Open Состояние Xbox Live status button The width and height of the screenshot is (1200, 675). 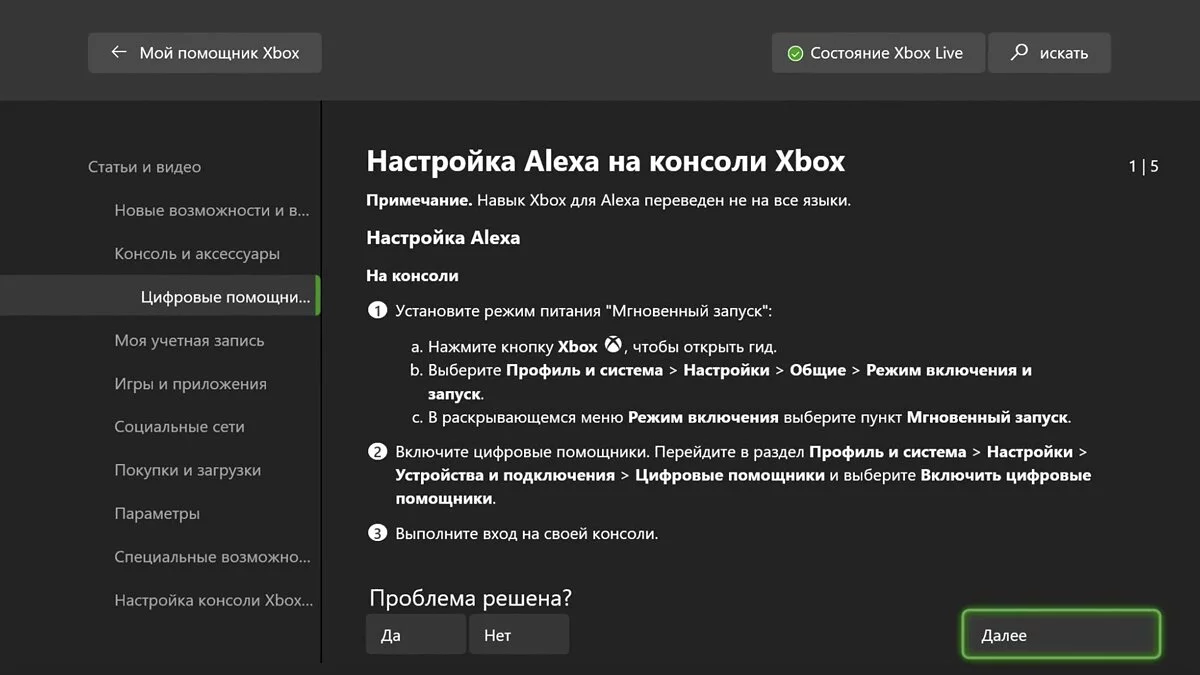pyautogui.click(x=878, y=53)
